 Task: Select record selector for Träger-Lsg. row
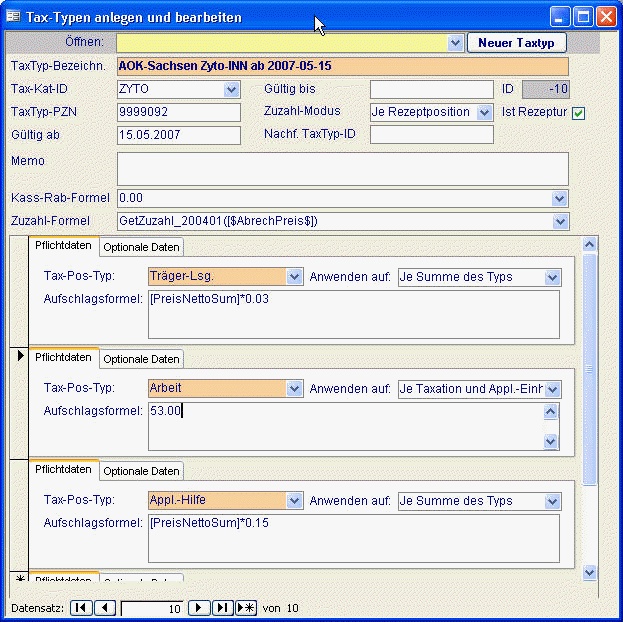[x=19, y=291]
